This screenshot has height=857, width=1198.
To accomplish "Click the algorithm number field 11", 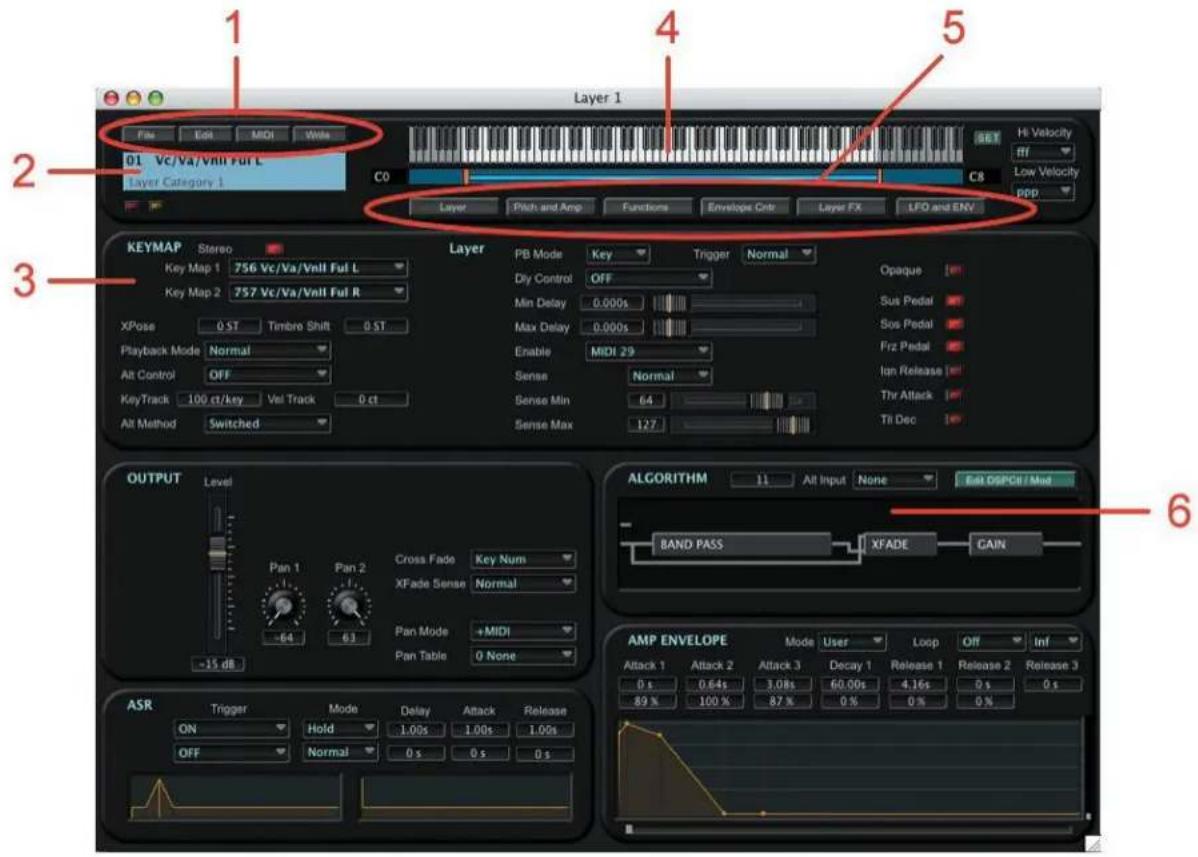I will click(762, 480).
